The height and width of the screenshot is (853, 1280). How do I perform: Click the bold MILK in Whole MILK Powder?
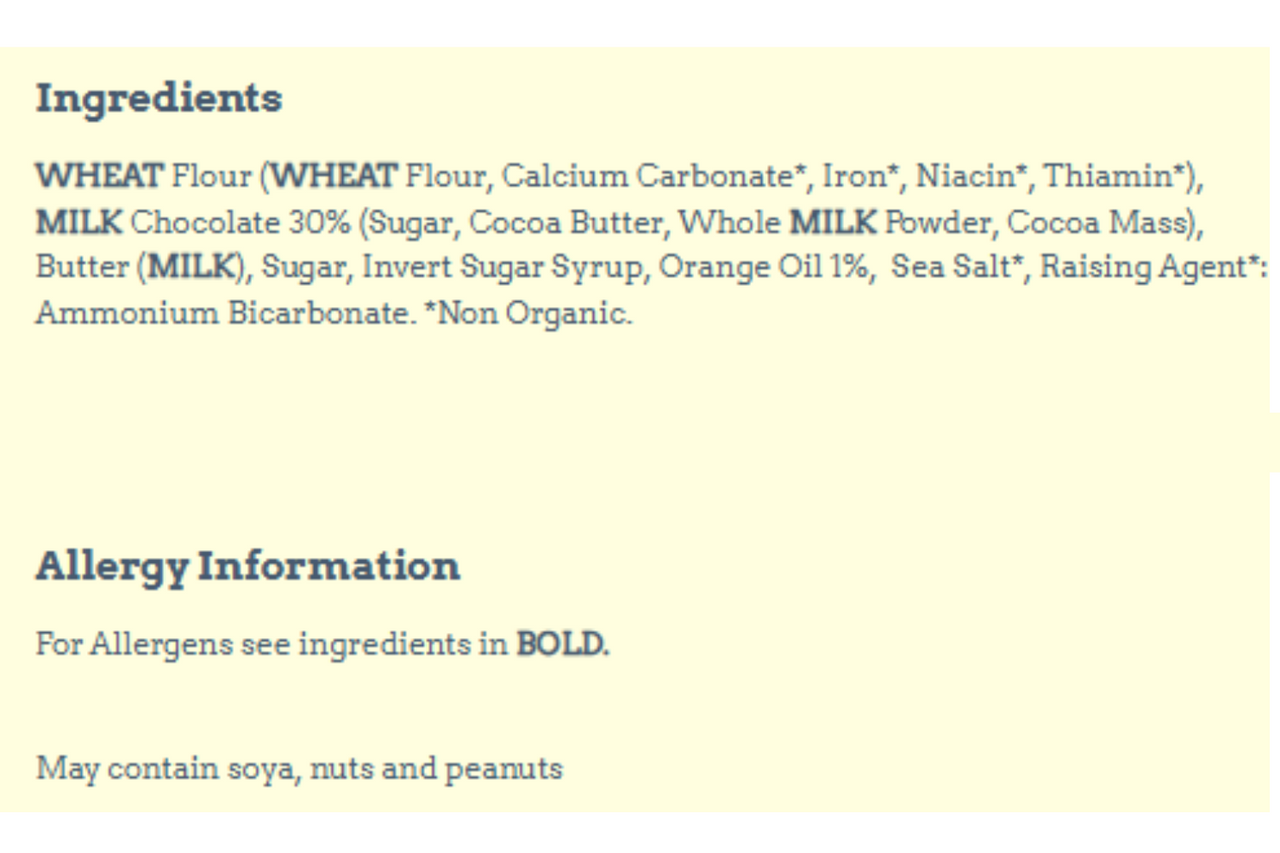(x=833, y=222)
